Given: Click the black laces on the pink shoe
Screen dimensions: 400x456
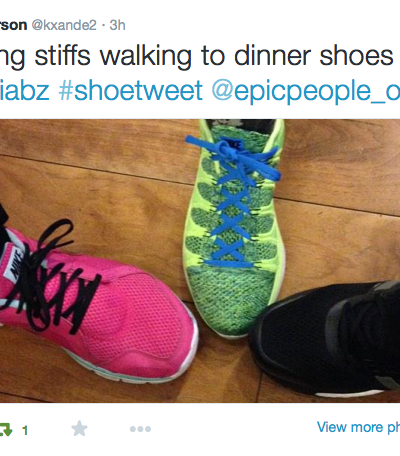Looking at the screenshot, I should click(x=50, y=277).
